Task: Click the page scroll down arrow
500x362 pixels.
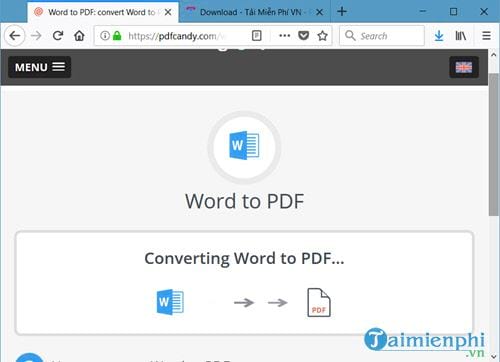Action: click(x=494, y=357)
